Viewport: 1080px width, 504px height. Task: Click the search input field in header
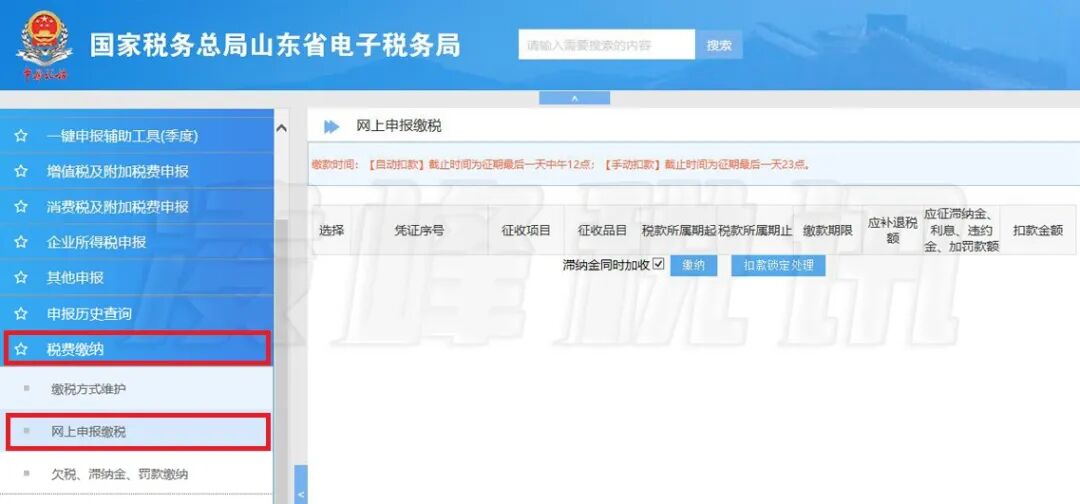coord(607,44)
